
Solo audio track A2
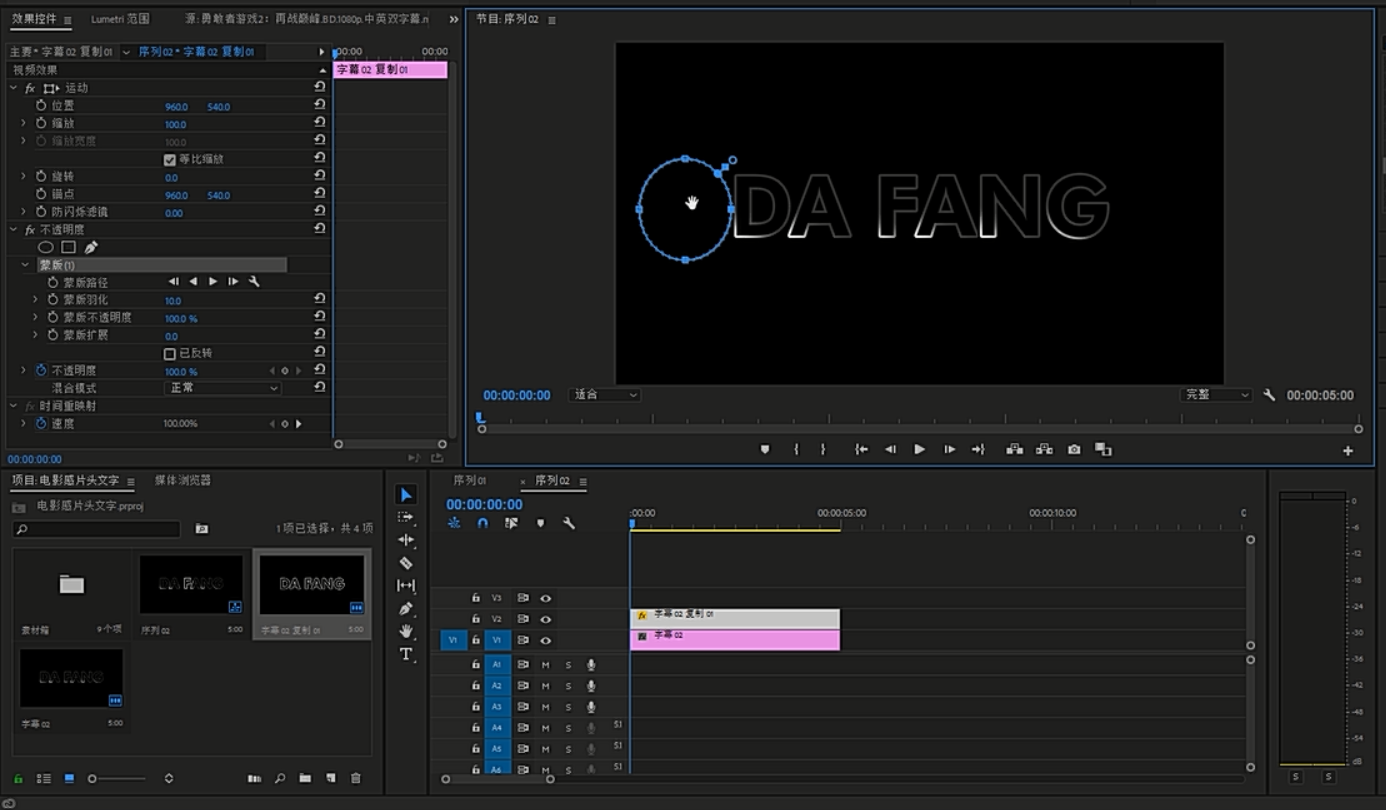(x=568, y=686)
